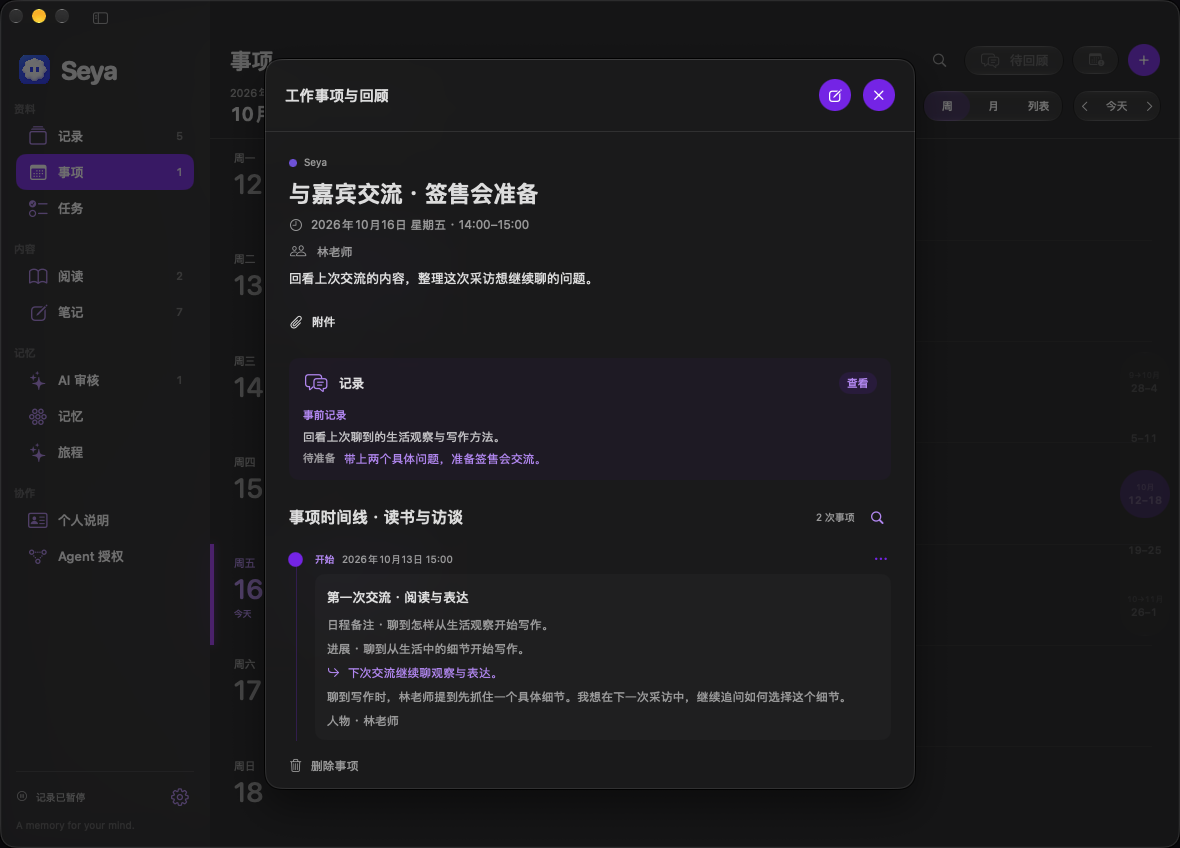Click the calendar icon button beside 待回顾
The height and width of the screenshot is (848, 1180).
[x=1096, y=60]
